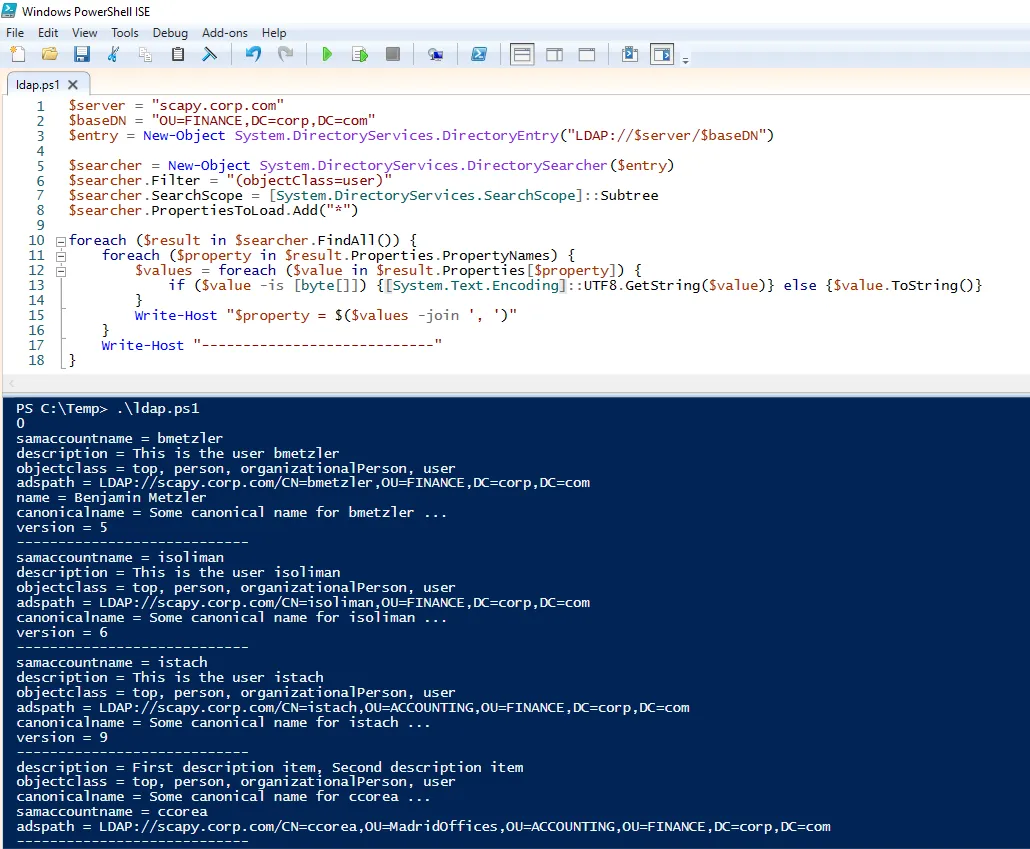Open the Help menu
The width and height of the screenshot is (1030, 849).
[x=274, y=33]
